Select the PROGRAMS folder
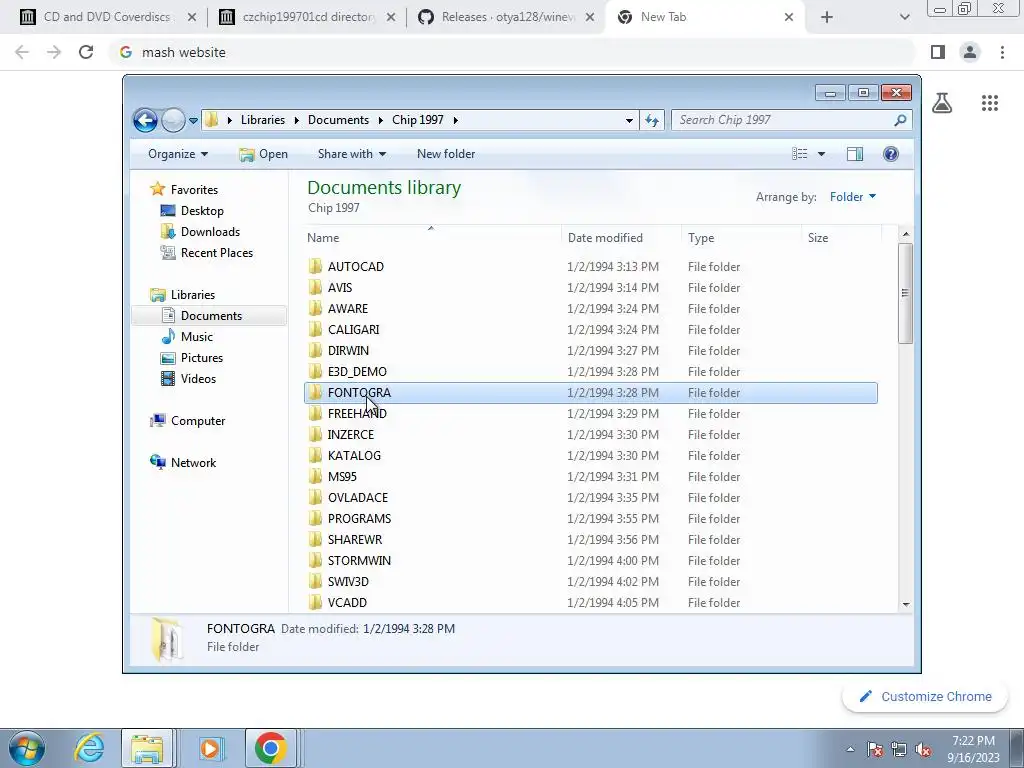This screenshot has width=1024, height=768. click(x=591, y=519)
